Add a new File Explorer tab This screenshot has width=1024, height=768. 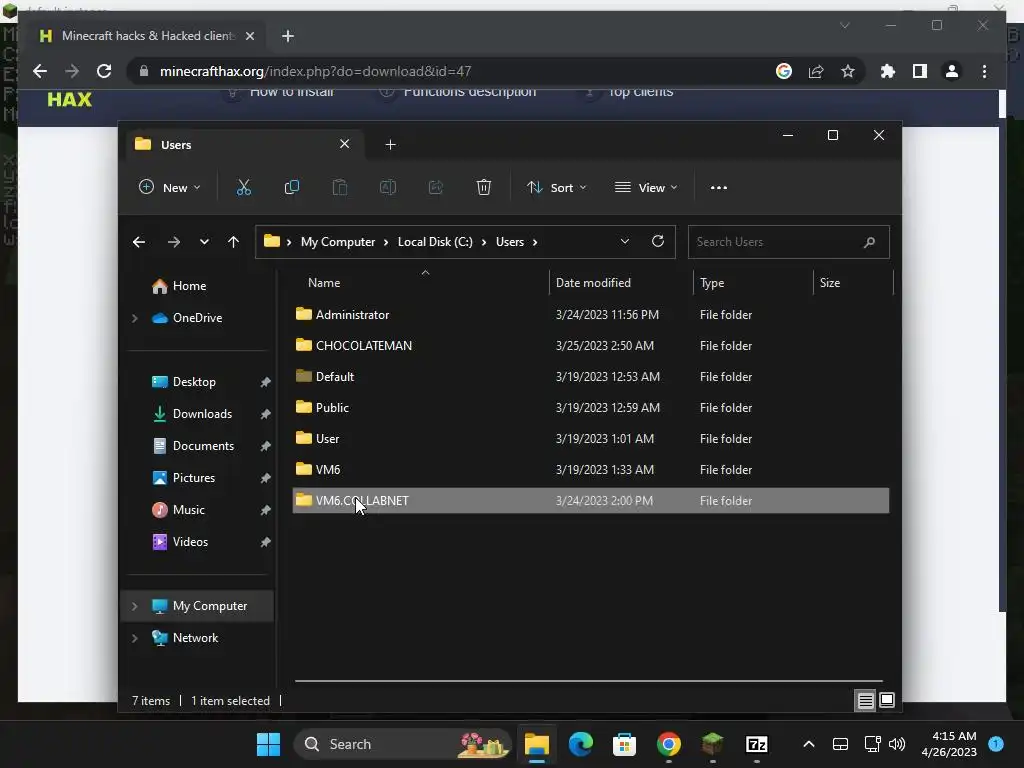[391, 144]
